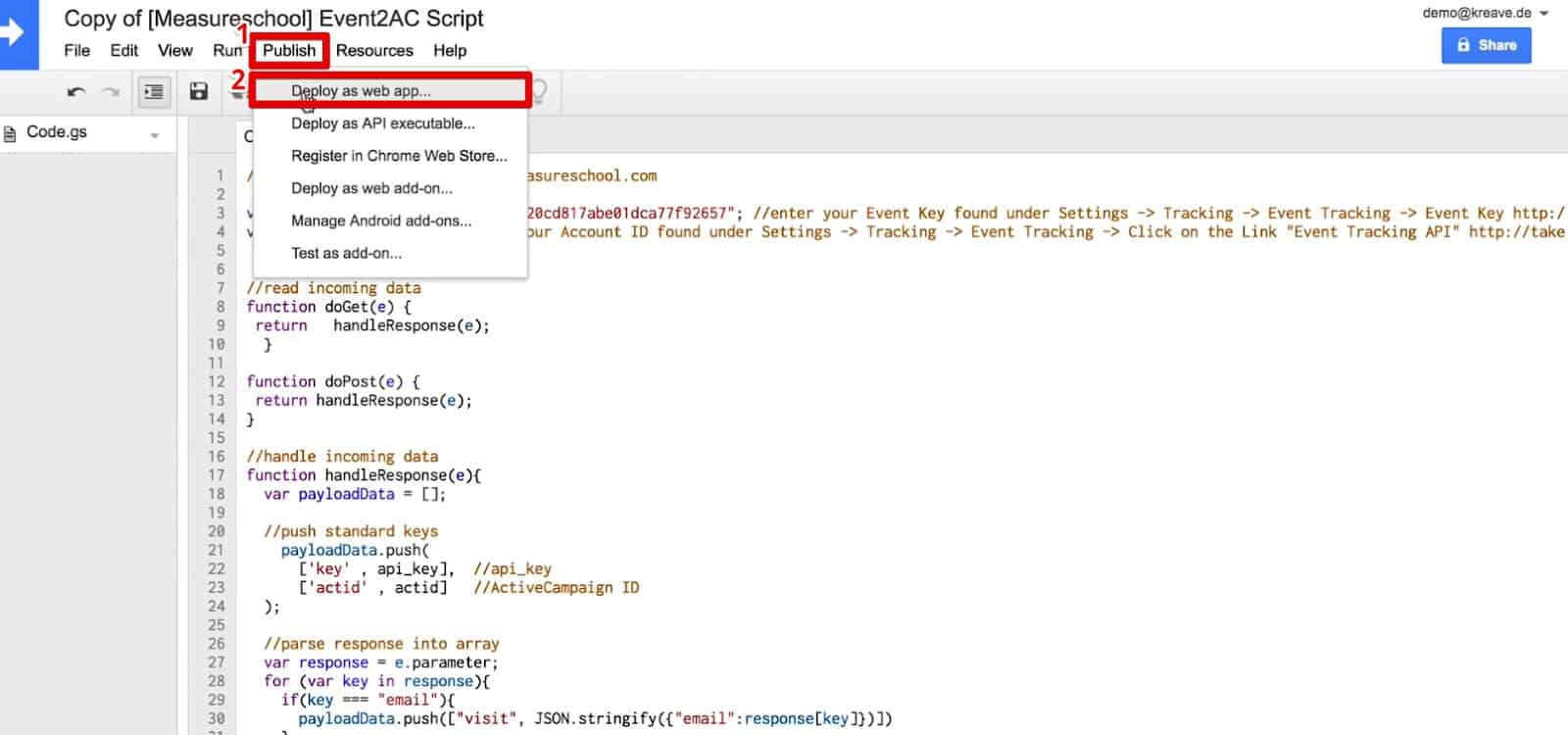
Task: Click the ['key' , api_key] code line
Action: coord(376,568)
